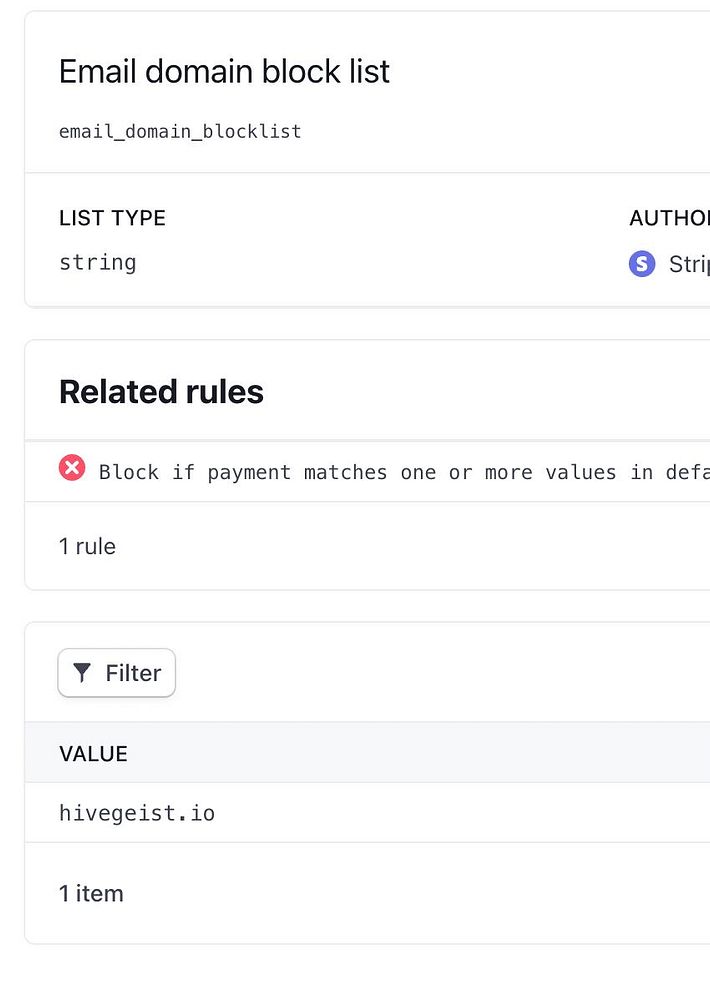Click the '1 rule' count text
Screen dimensions: 710x1000
[x=87, y=546]
